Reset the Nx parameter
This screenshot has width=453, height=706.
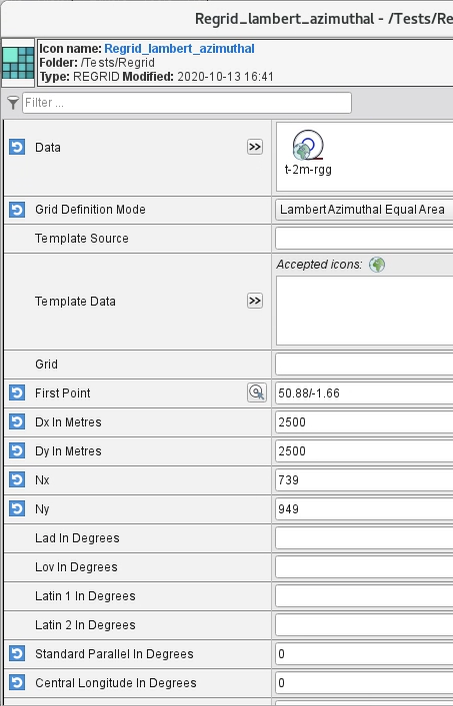(17, 480)
